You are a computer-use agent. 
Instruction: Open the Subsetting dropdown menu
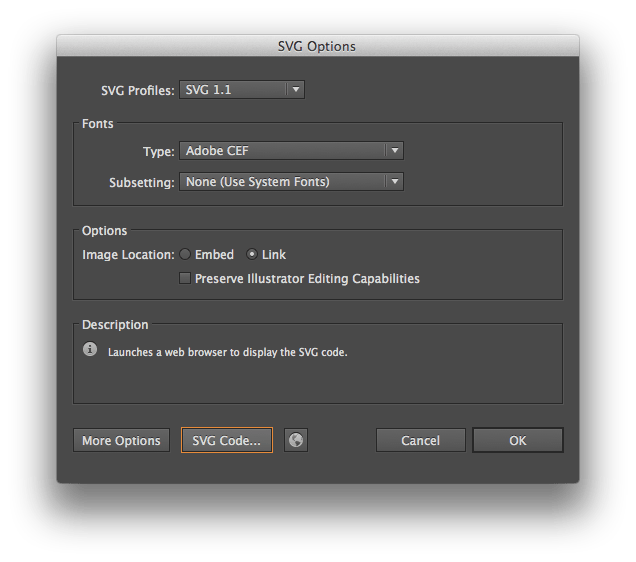(x=291, y=182)
